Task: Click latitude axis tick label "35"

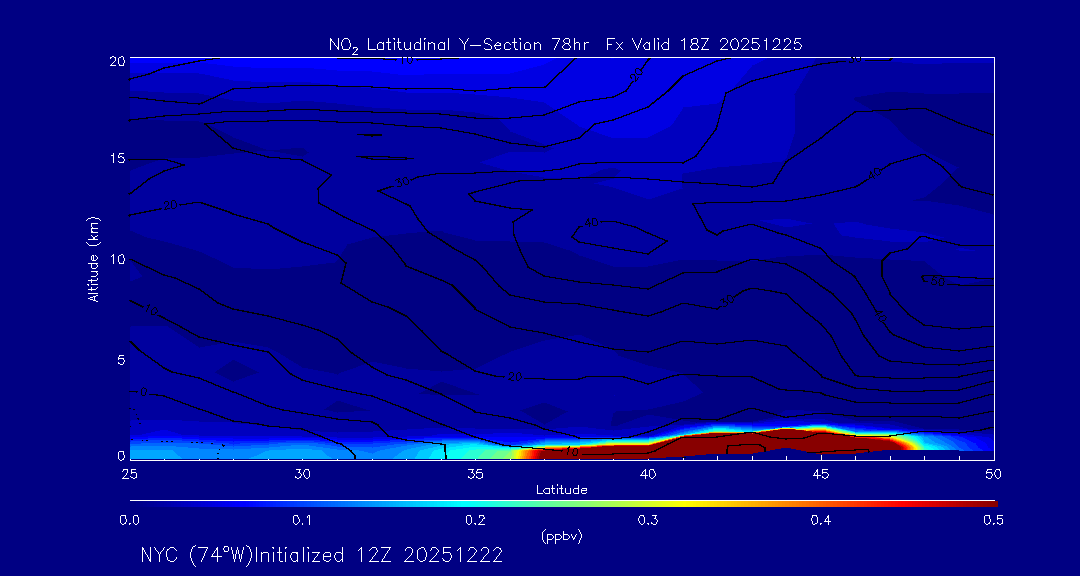Action: pyautogui.click(x=475, y=474)
